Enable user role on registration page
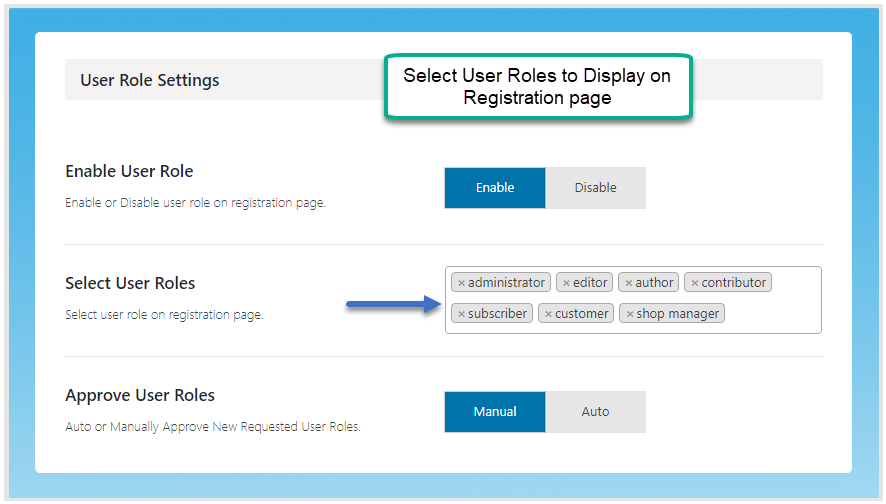The image size is (886, 504). [495, 188]
